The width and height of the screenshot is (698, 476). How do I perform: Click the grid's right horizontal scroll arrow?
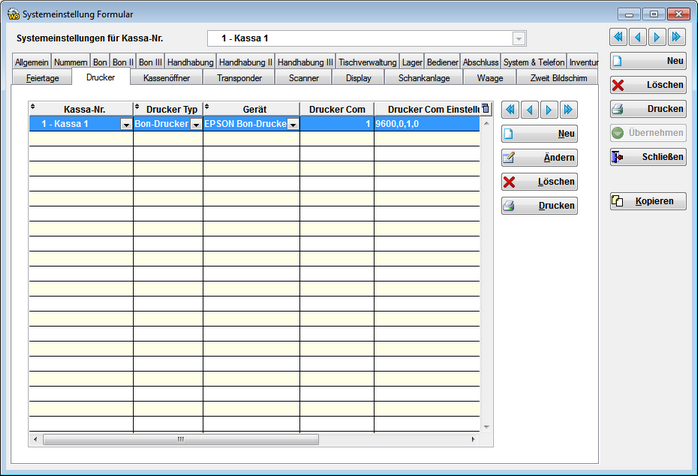click(473, 439)
